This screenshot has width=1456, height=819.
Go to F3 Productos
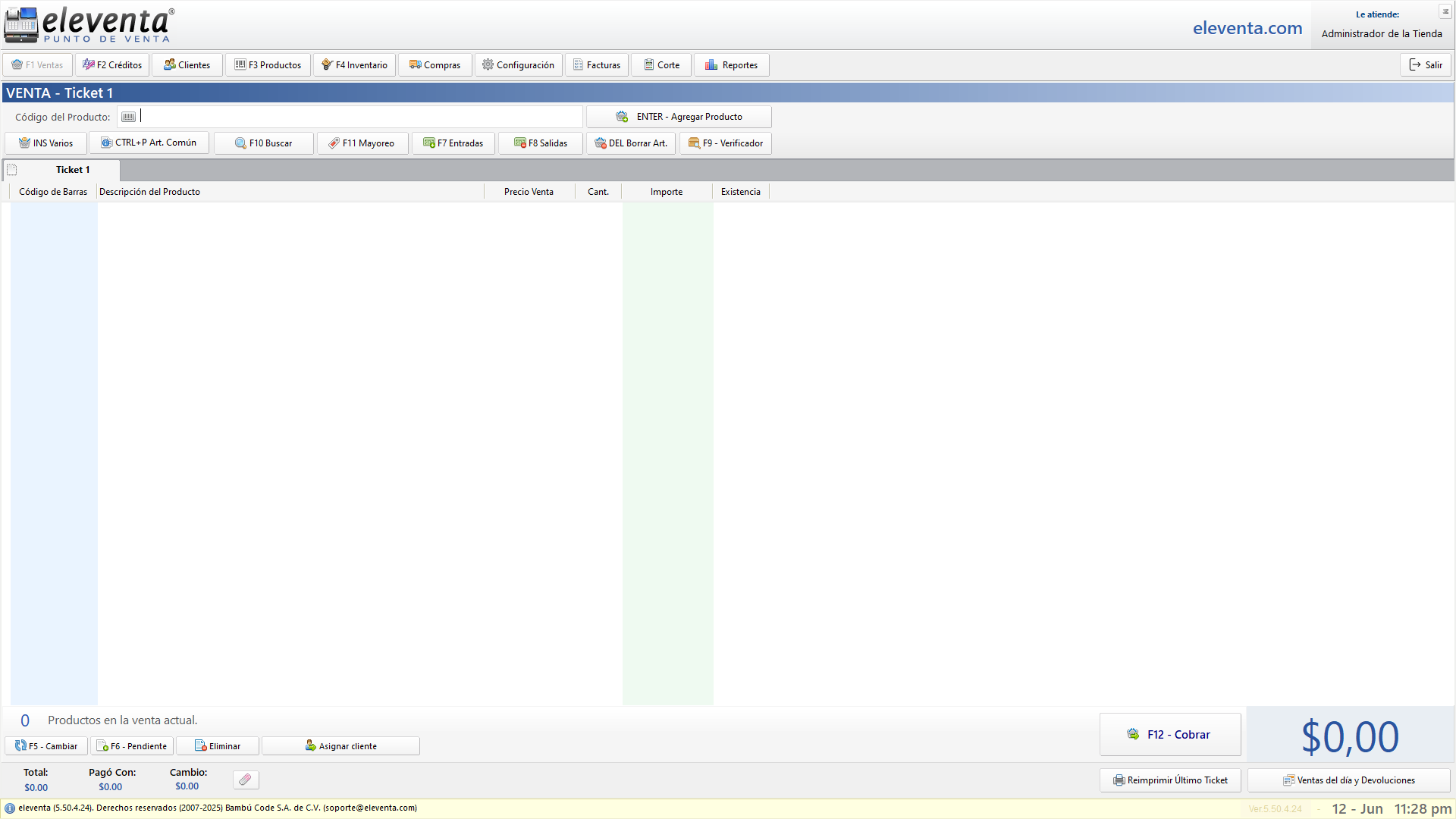268,64
